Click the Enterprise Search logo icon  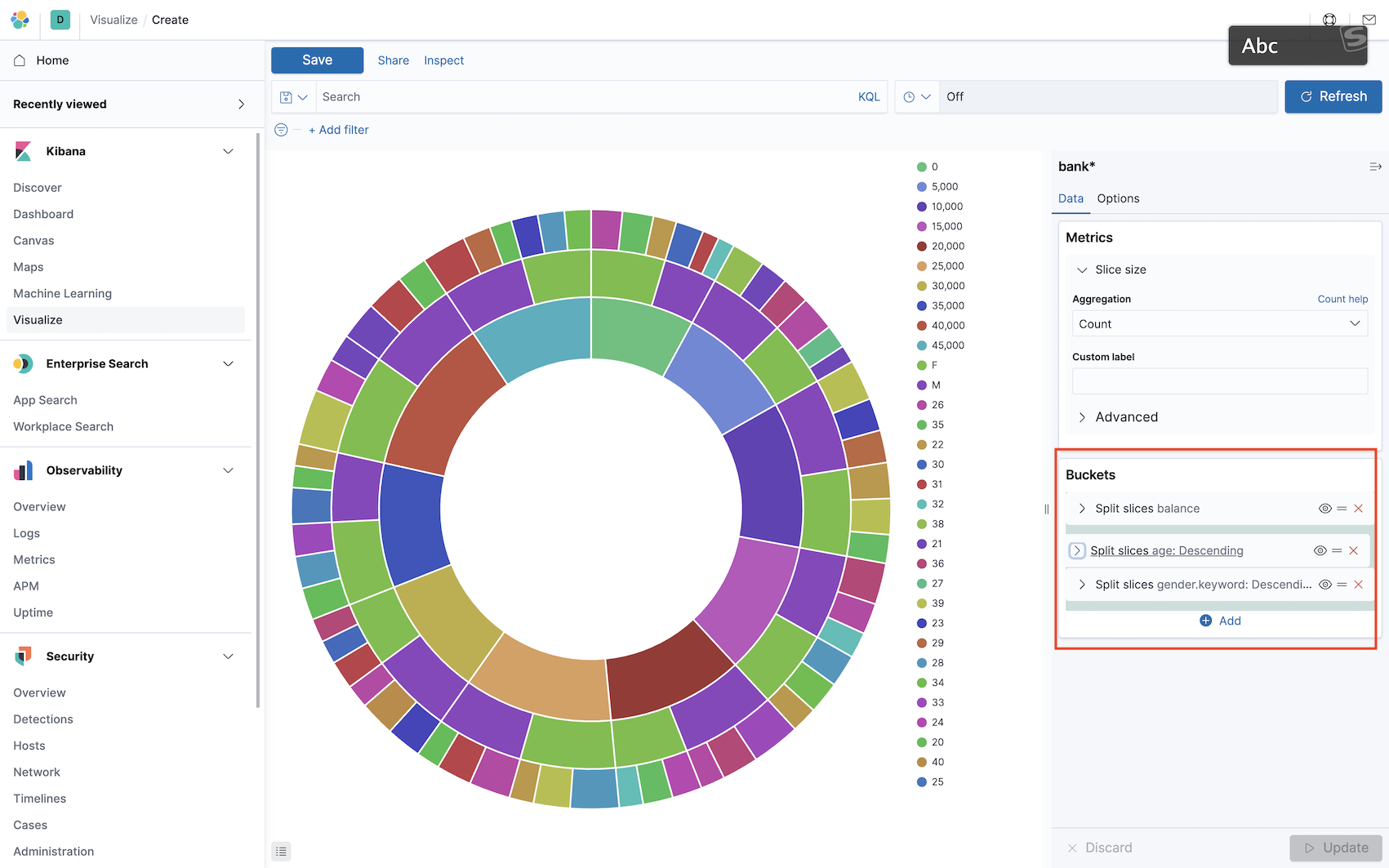(23, 363)
